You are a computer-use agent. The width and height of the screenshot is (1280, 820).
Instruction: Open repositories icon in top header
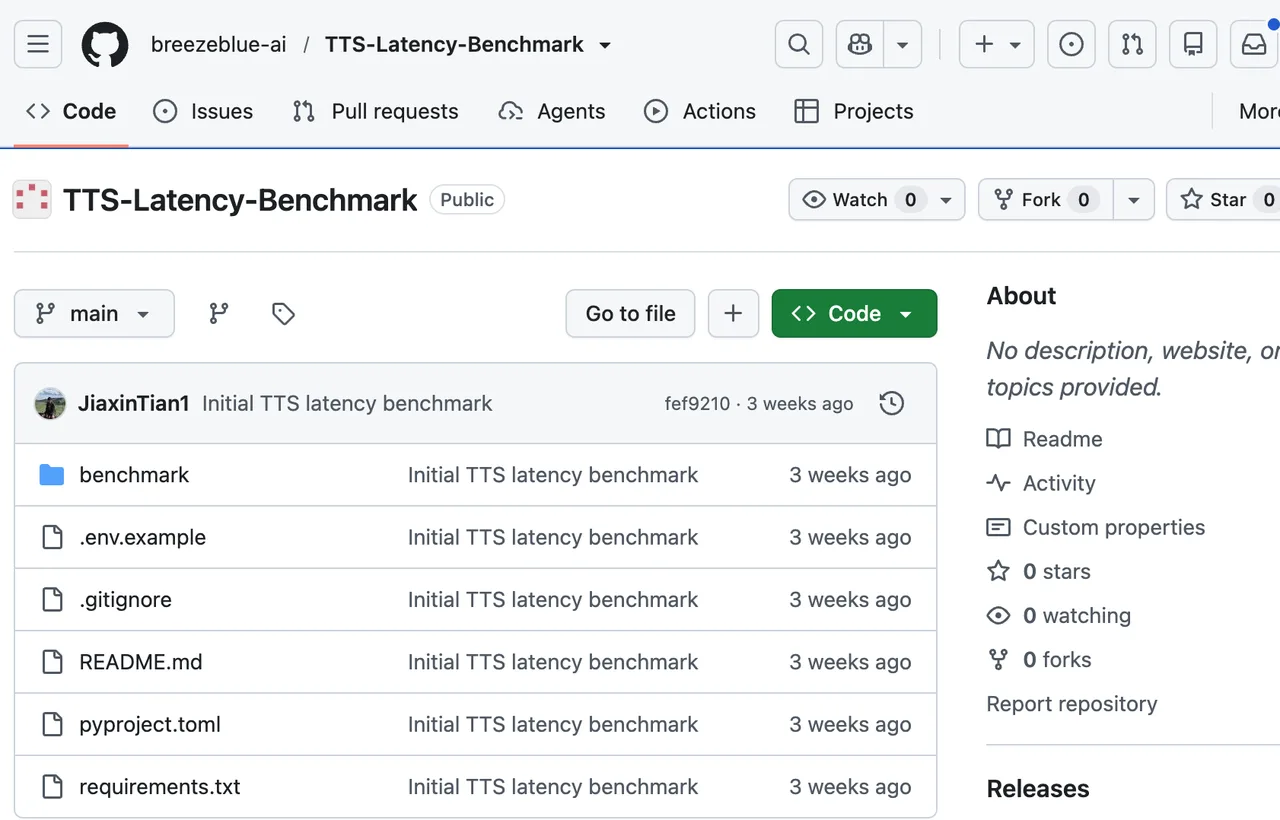pyautogui.click(x=1193, y=44)
